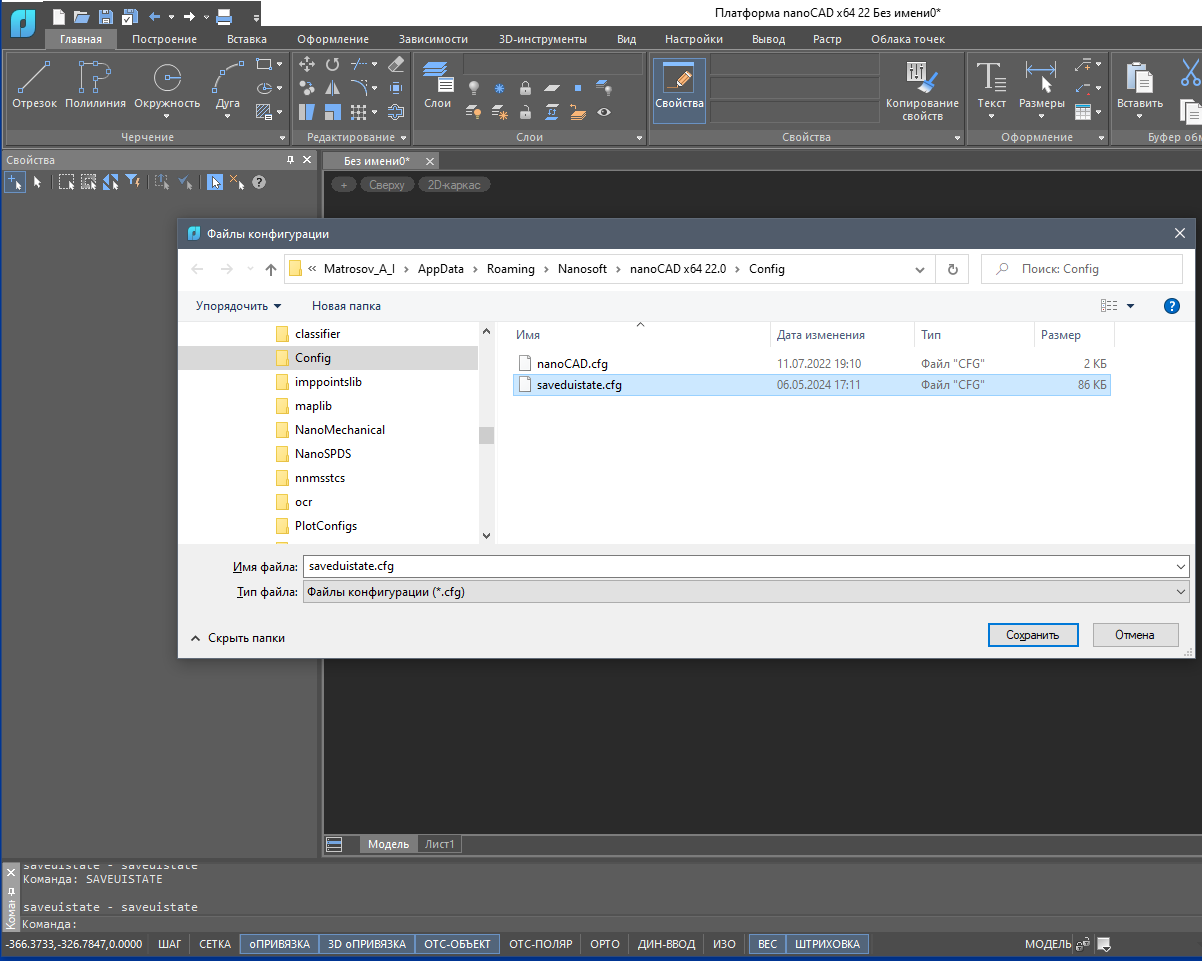Viewport: 1202px width, 961px height.
Task: Click the Save floppy disk icon
Action: [x=105, y=16]
